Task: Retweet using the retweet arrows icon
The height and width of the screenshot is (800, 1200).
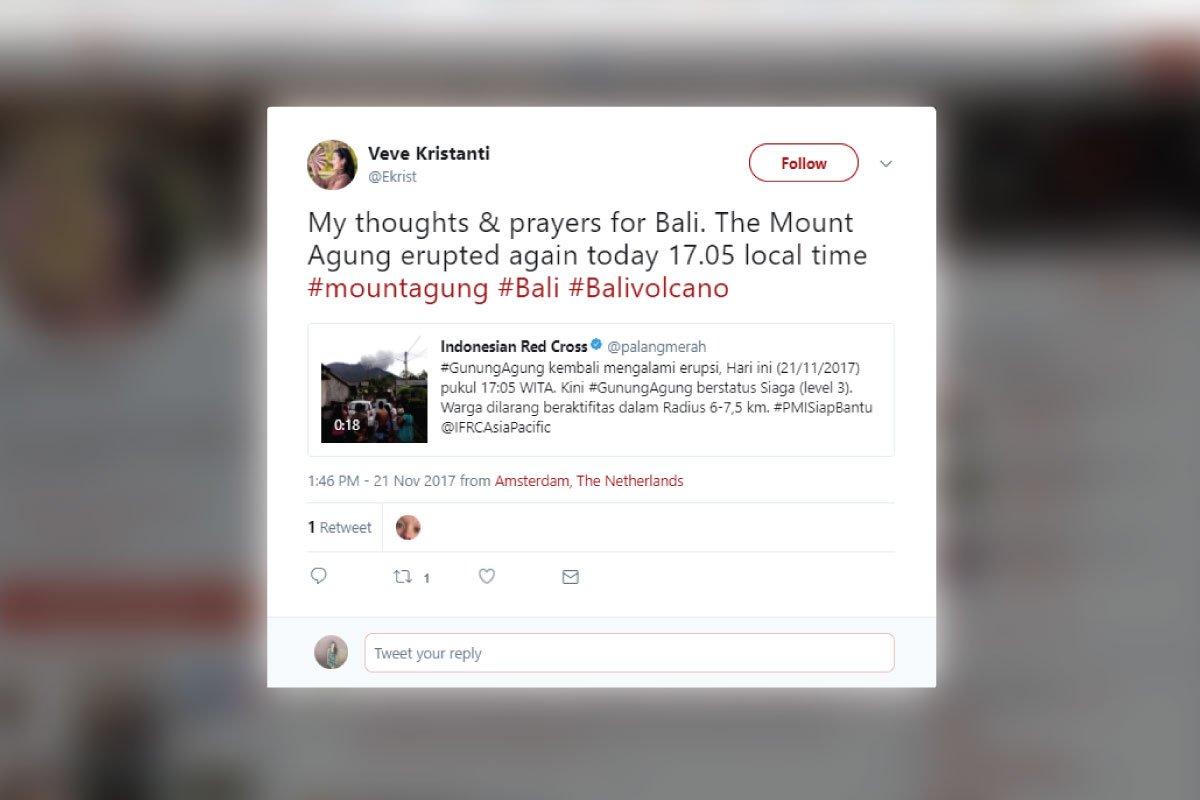Action: coord(403,576)
